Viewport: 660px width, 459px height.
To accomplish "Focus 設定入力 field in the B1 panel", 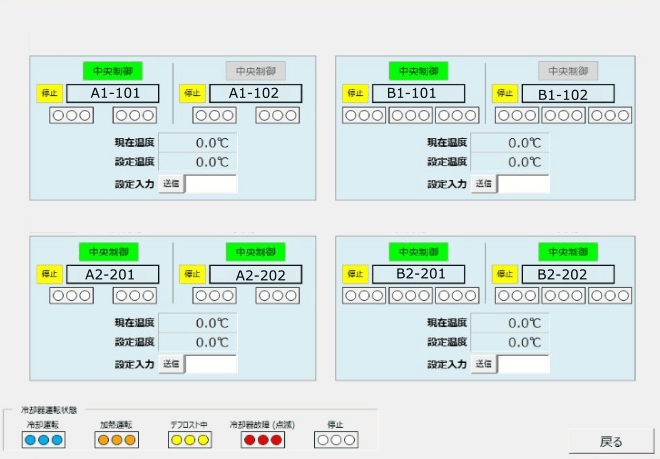I will coord(524,184).
